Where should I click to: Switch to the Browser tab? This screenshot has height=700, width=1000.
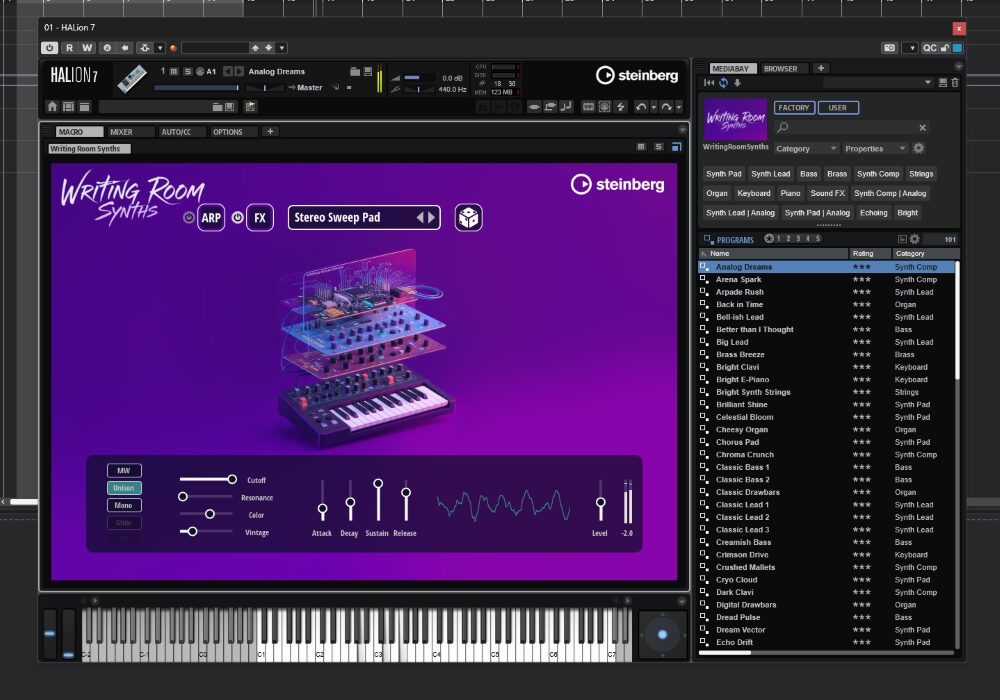(781, 68)
